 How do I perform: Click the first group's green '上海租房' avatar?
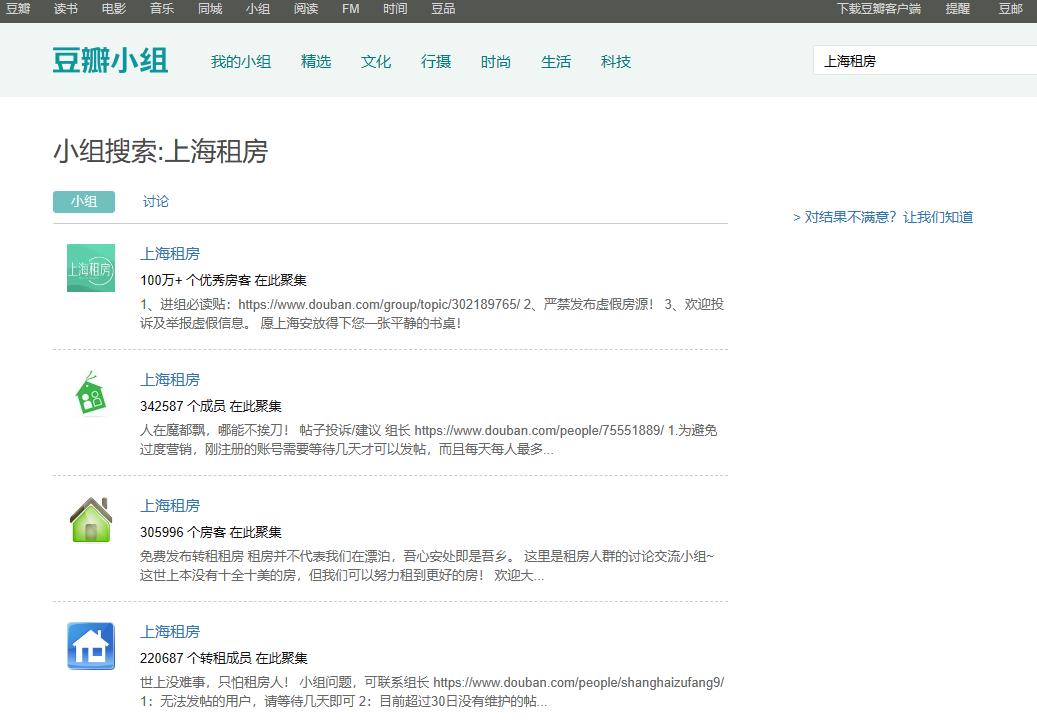[90, 267]
